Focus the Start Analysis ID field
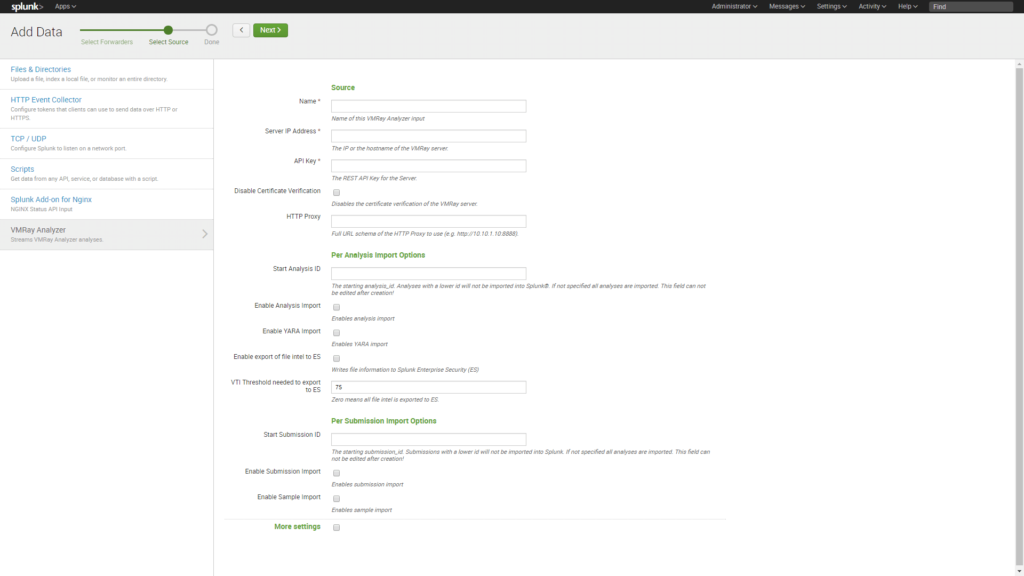 click(428, 274)
